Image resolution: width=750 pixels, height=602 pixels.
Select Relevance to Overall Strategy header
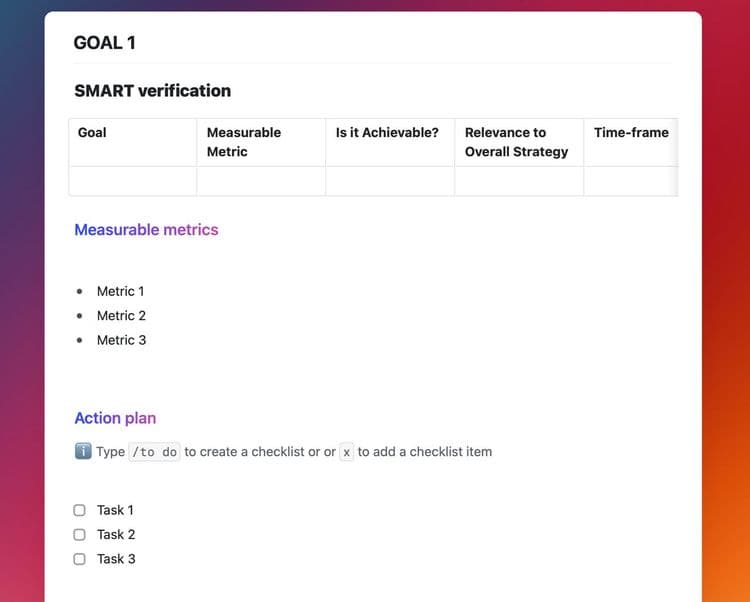point(519,142)
